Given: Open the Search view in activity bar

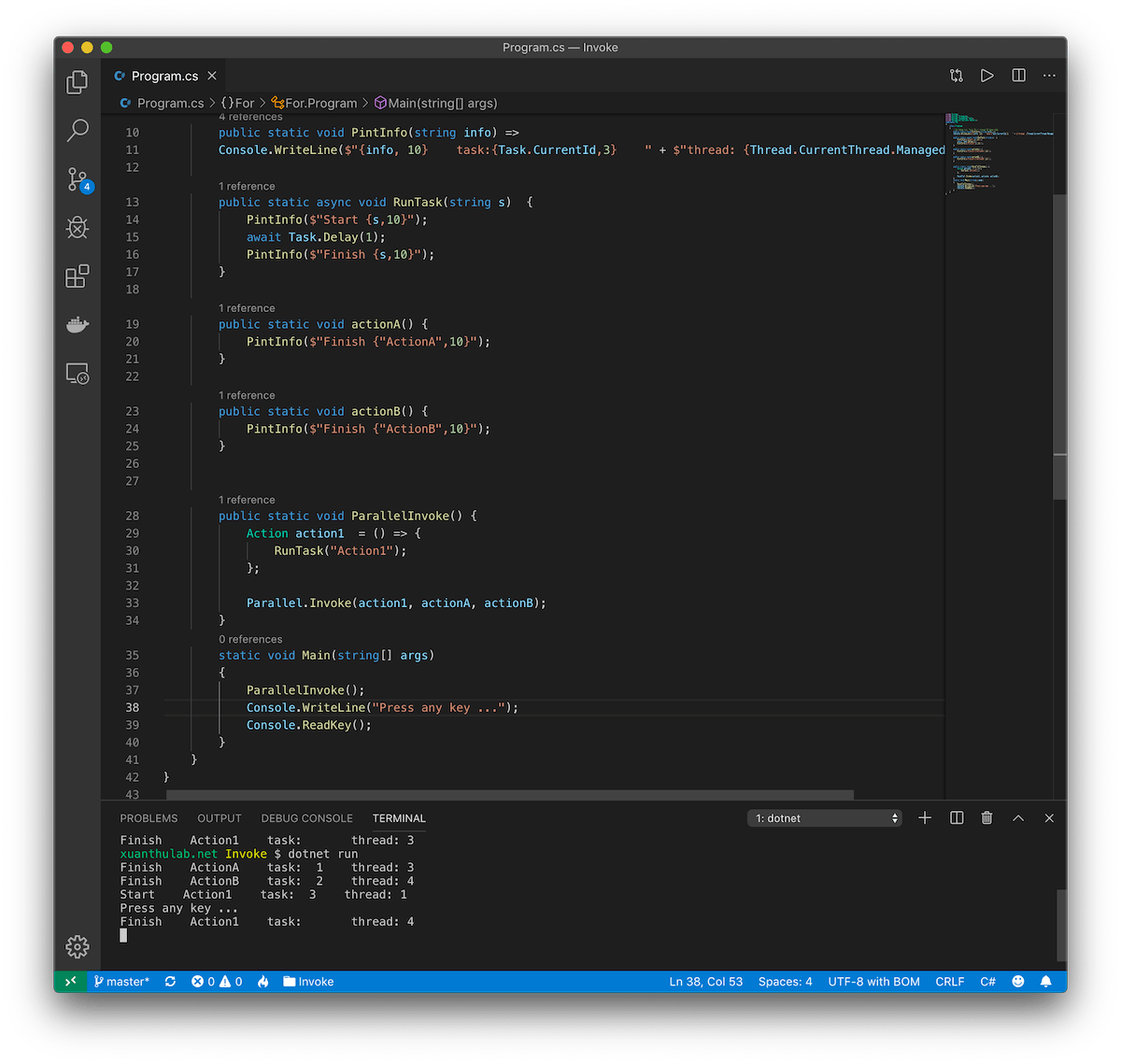Looking at the screenshot, I should (78, 130).
